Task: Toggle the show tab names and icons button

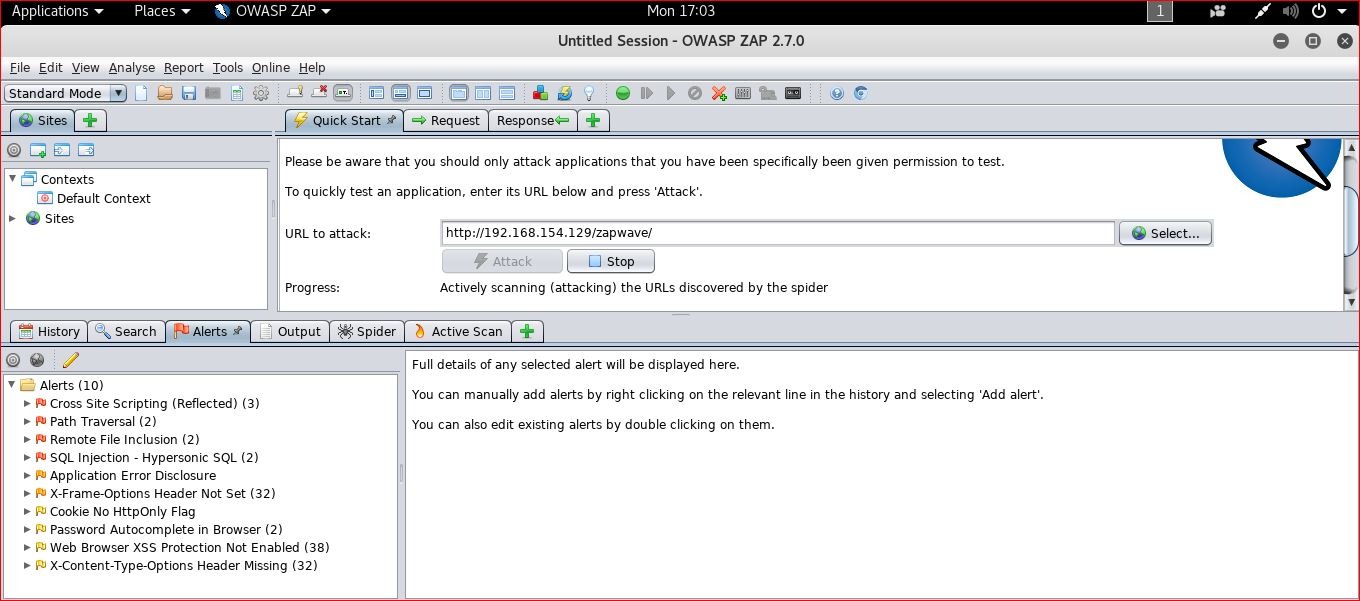Action: click(x=343, y=93)
